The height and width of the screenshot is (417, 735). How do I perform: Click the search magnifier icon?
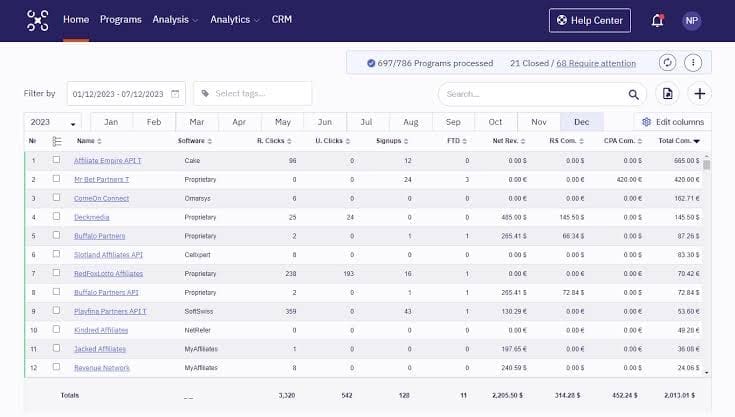[x=633, y=94]
